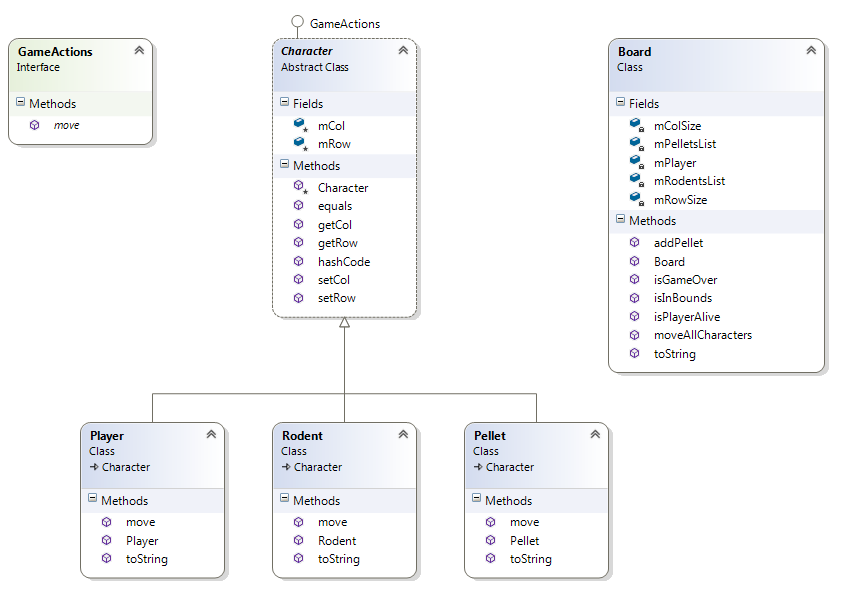Viewport: 841px width, 593px height.
Task: Collapse the Fields section of Character
Action: click(x=285, y=103)
